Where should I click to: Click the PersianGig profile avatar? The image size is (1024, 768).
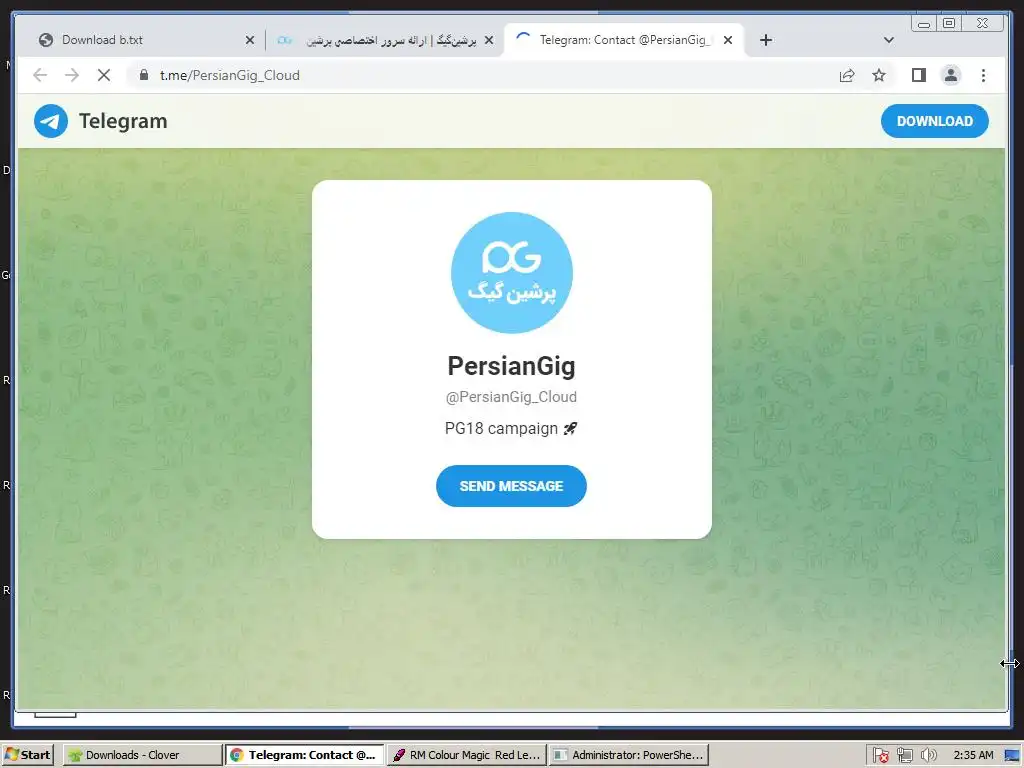(x=511, y=272)
